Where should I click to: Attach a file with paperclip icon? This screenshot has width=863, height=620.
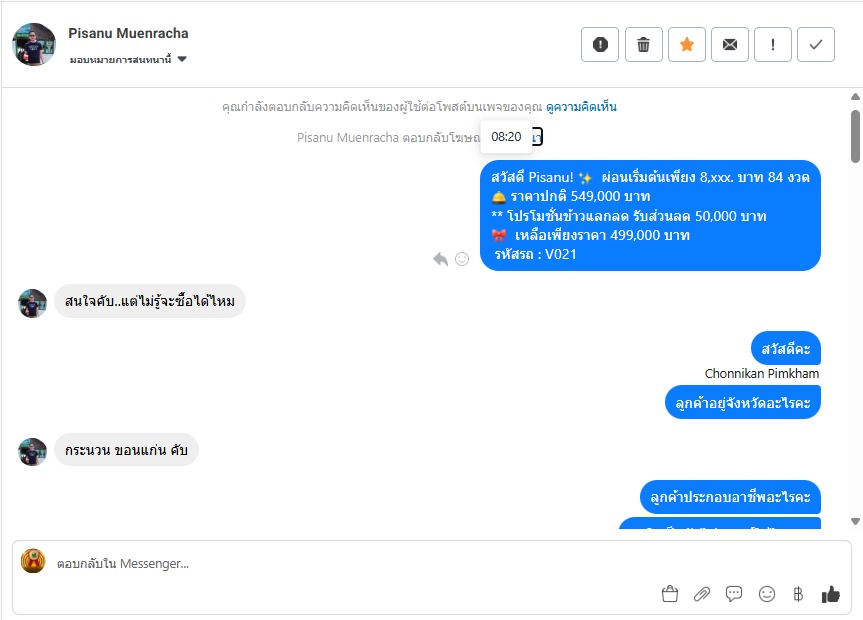click(x=702, y=594)
